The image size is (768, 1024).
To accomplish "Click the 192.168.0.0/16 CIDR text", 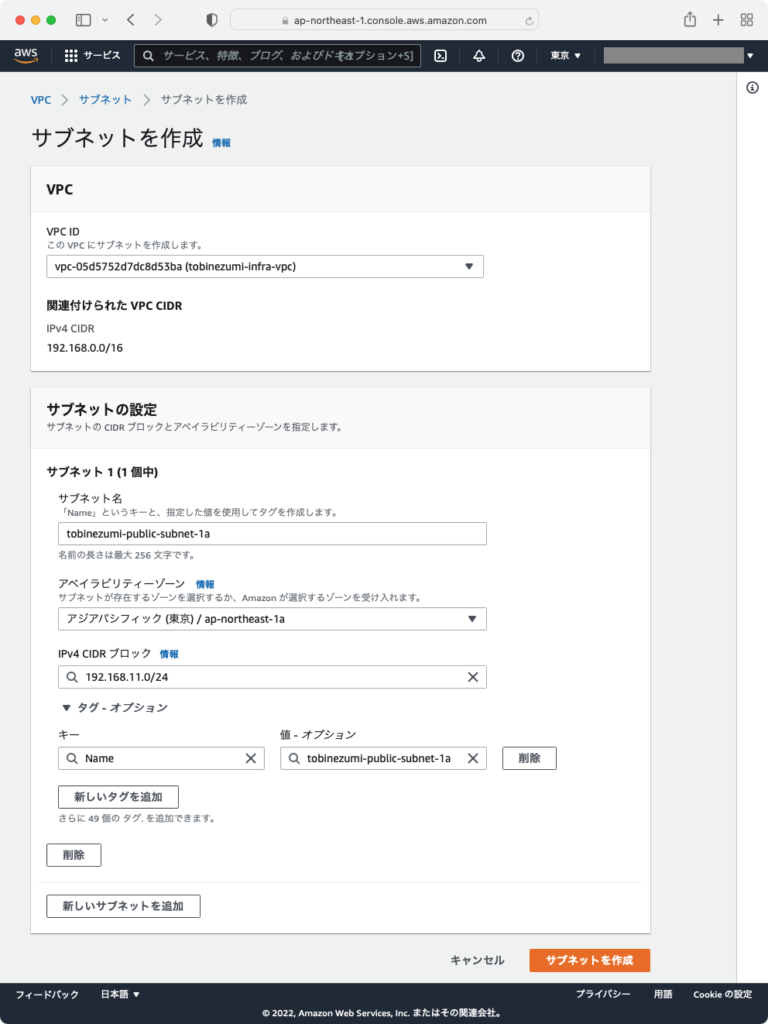I will point(85,348).
